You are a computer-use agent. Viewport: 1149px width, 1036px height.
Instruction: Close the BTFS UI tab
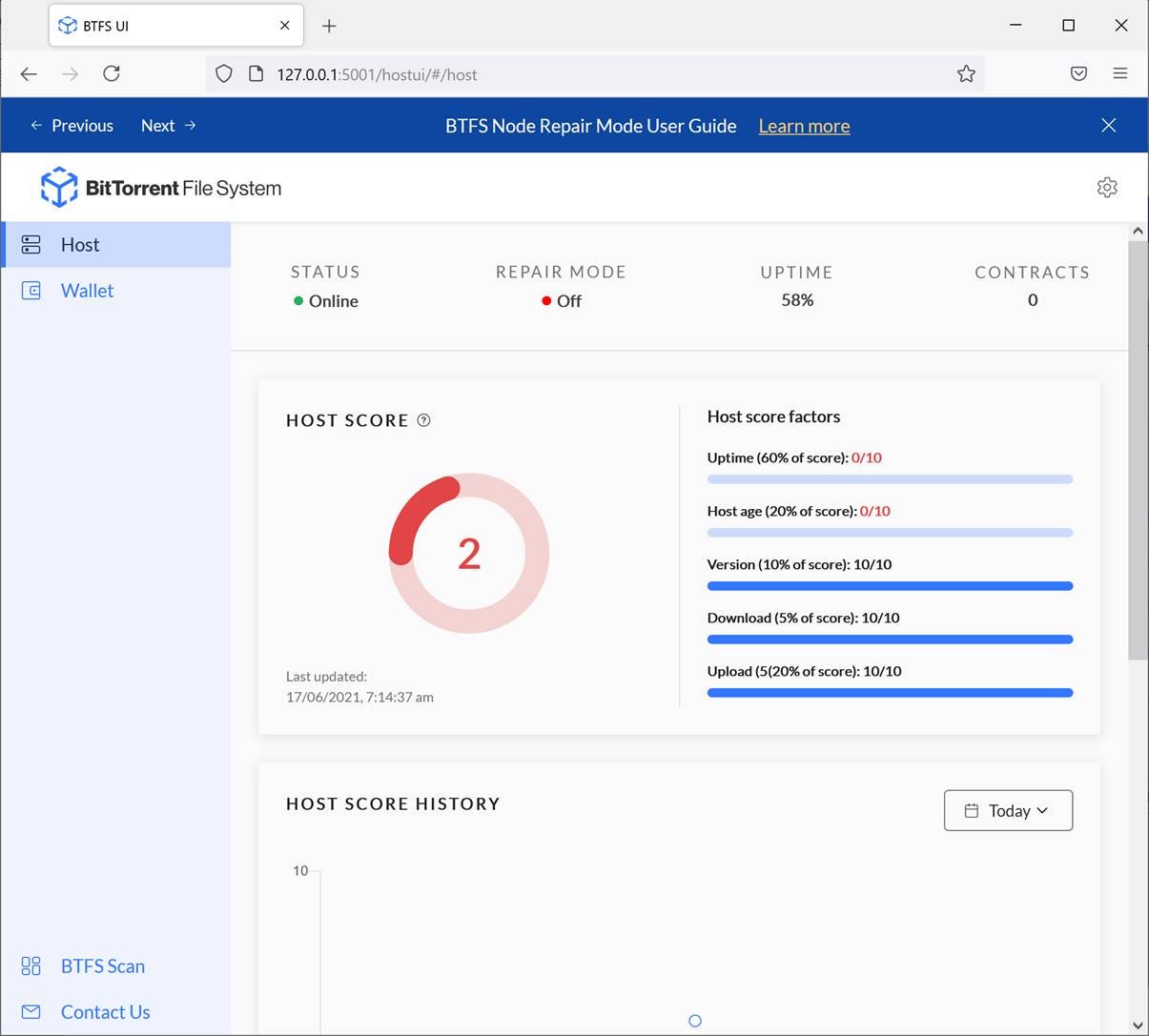284,26
